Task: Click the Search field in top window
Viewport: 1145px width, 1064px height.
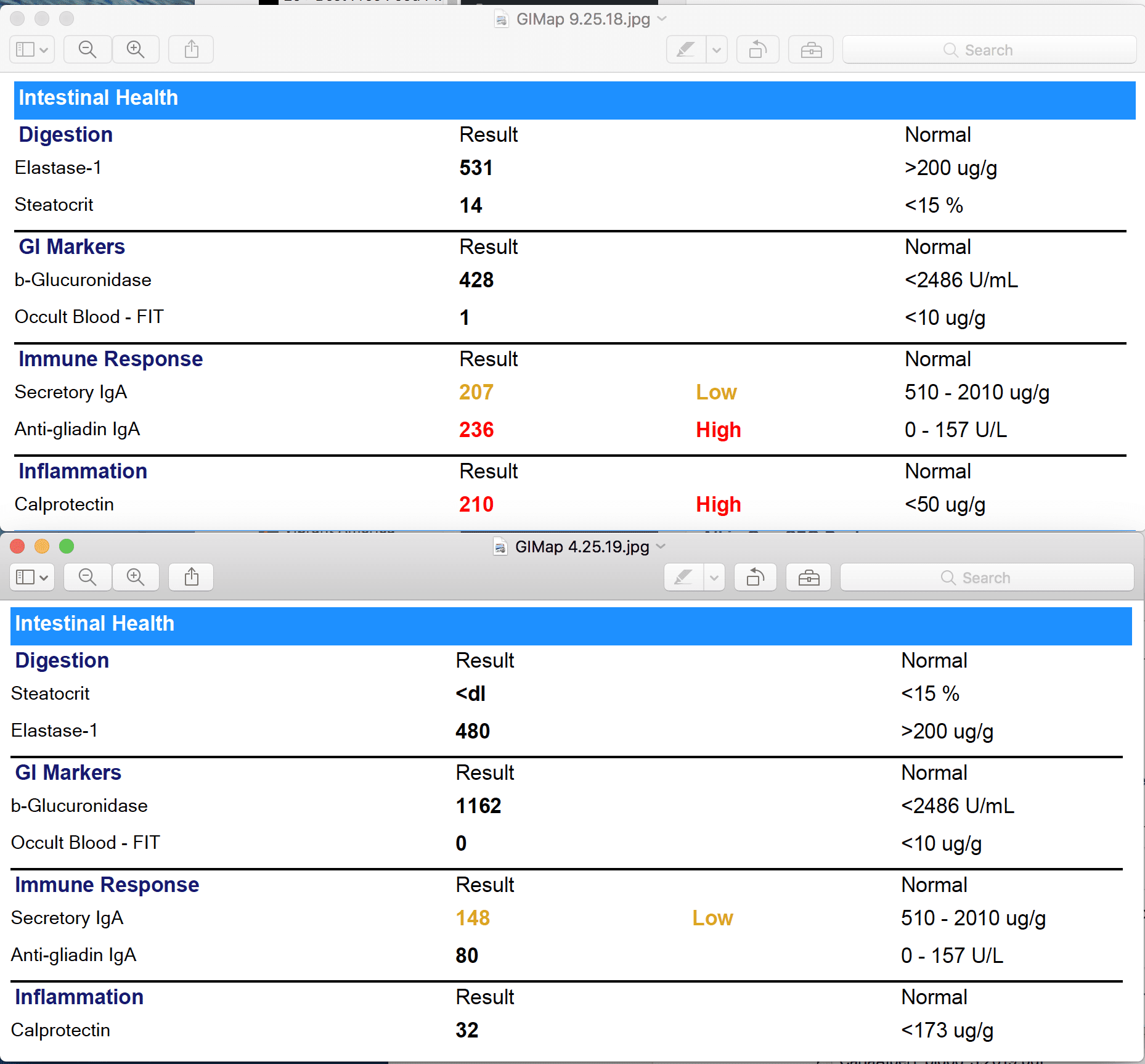Action: [989, 49]
